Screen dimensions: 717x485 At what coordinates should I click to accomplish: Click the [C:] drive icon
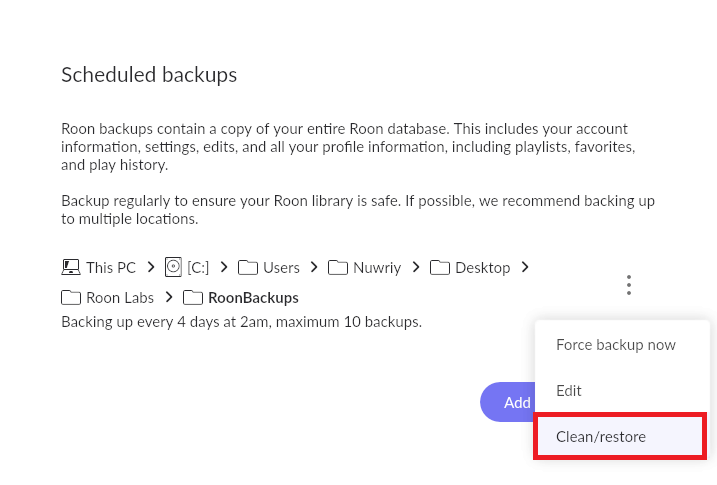pos(173,267)
